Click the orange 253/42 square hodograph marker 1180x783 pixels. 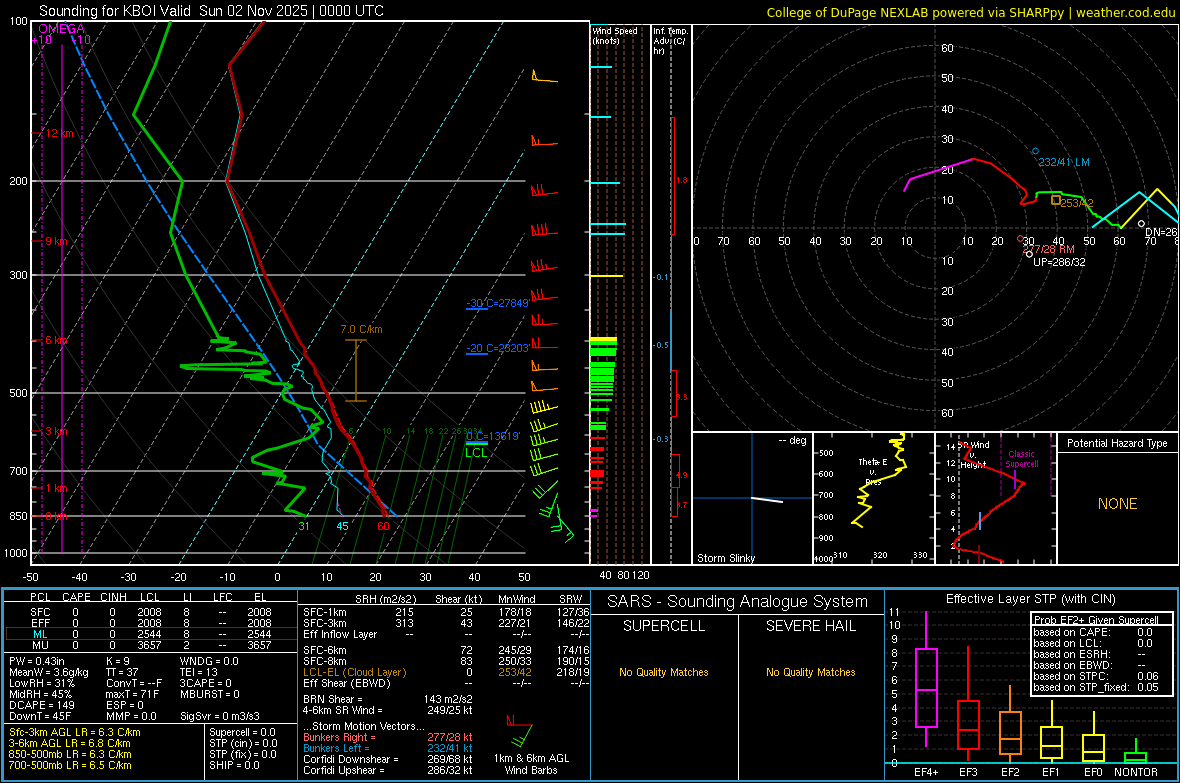[x=1056, y=200]
